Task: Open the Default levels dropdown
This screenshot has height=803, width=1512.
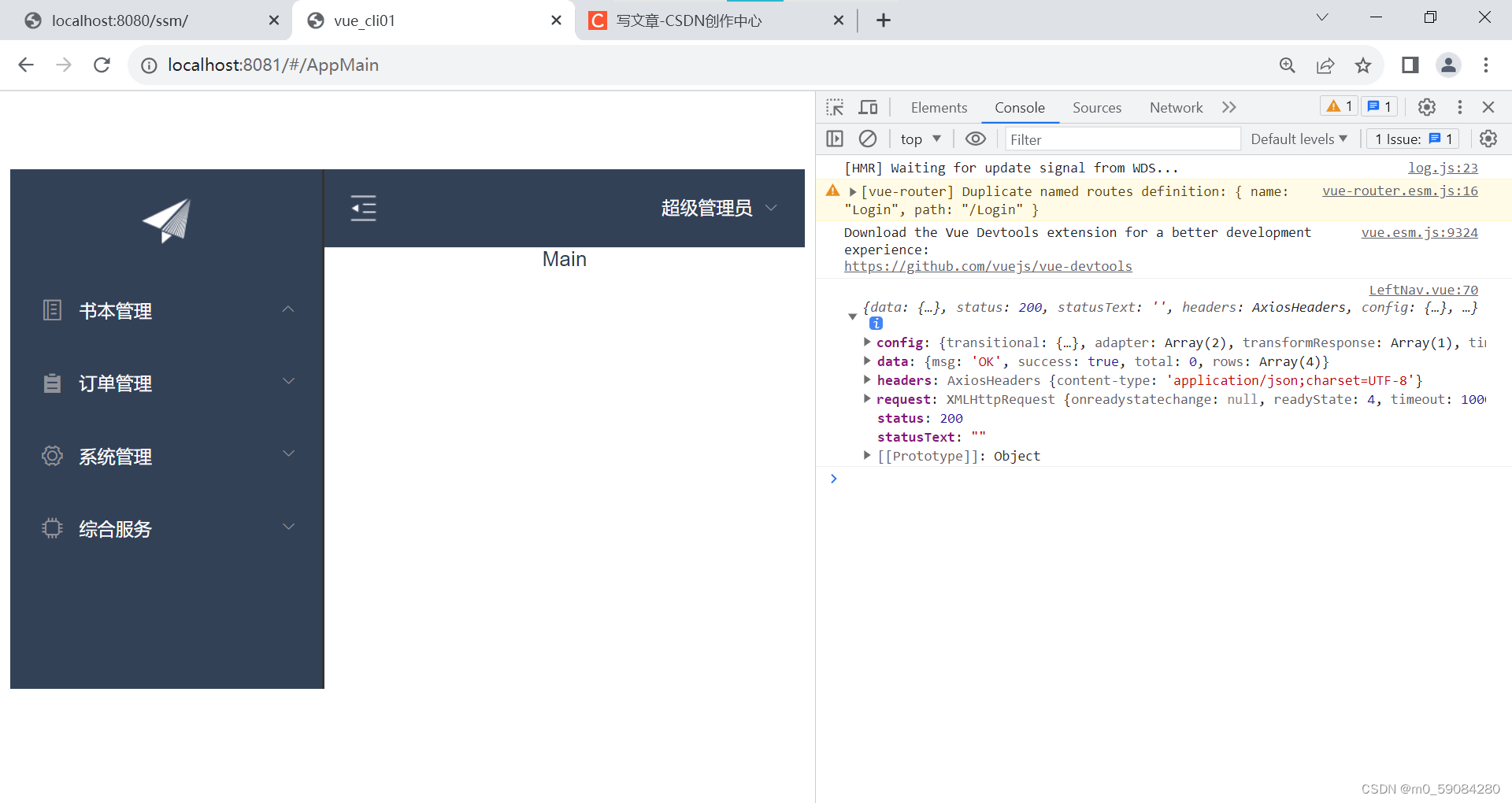Action: coord(1299,139)
